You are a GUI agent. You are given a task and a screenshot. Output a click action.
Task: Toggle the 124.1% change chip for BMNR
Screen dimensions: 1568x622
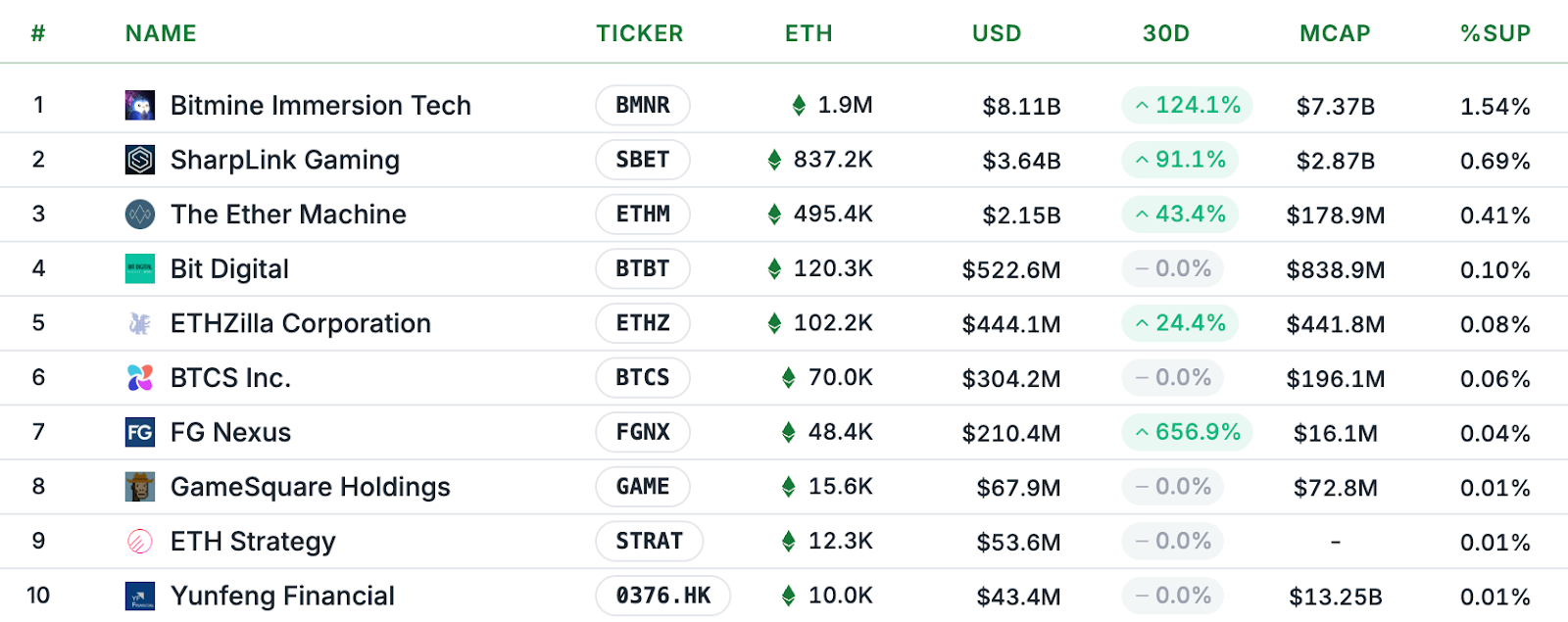pyautogui.click(x=1188, y=105)
